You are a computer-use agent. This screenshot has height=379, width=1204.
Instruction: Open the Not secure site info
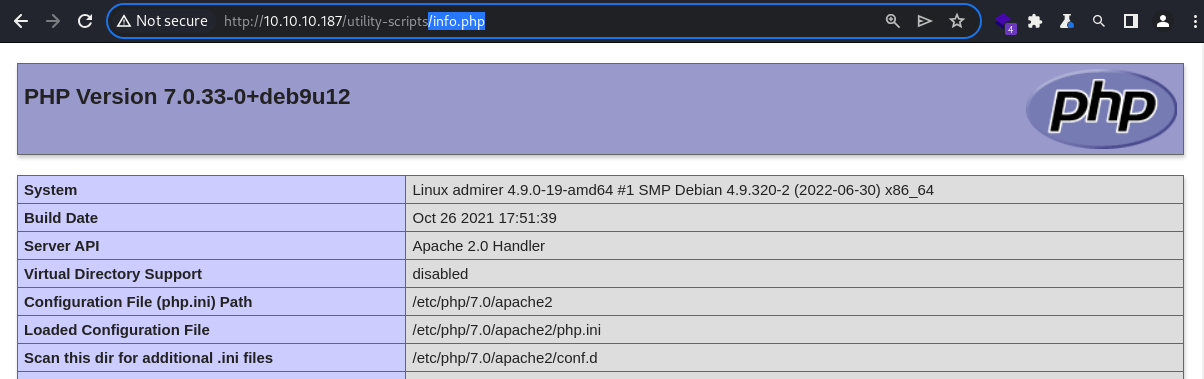[x=161, y=20]
